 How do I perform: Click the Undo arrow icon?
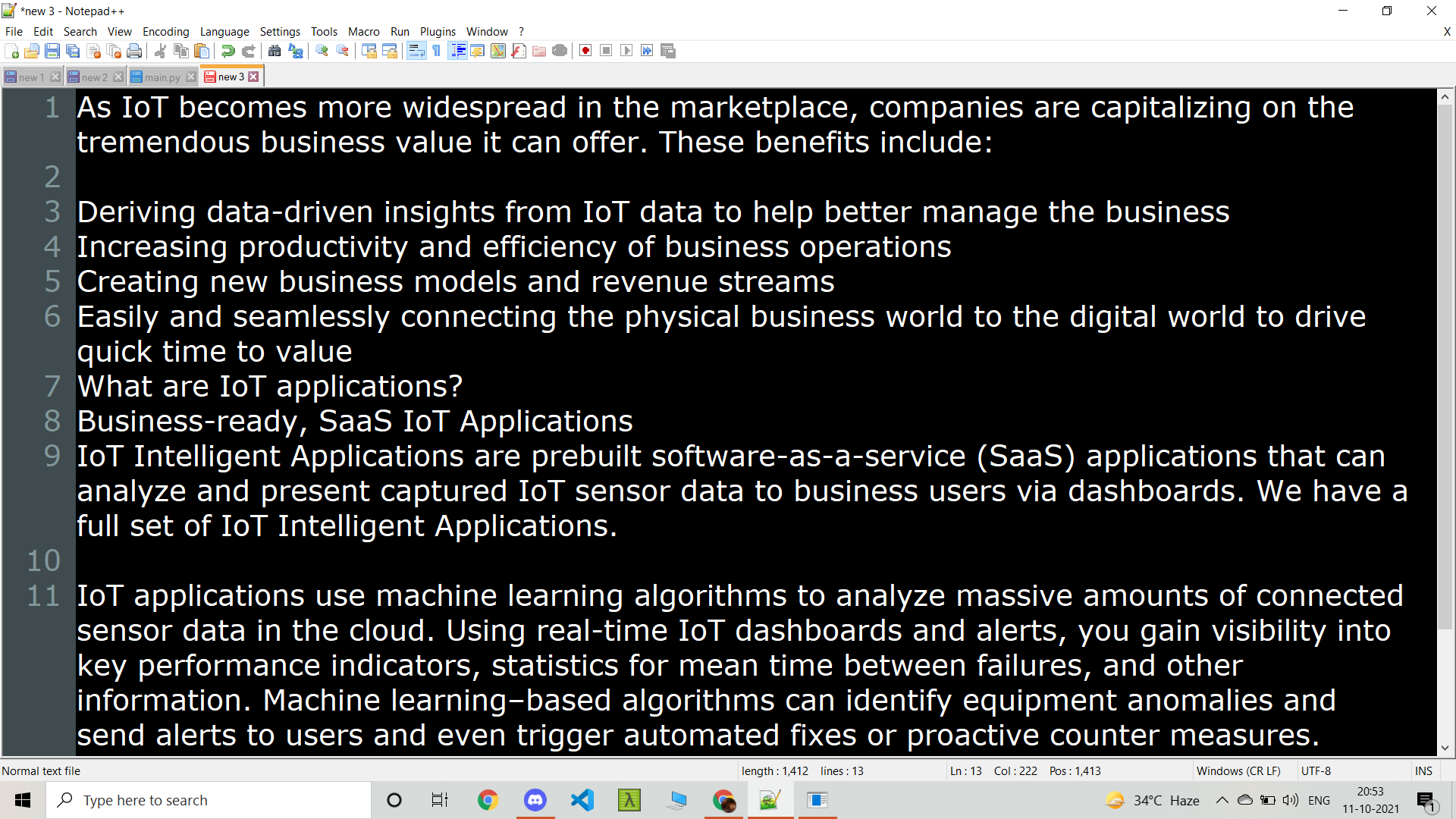227,51
